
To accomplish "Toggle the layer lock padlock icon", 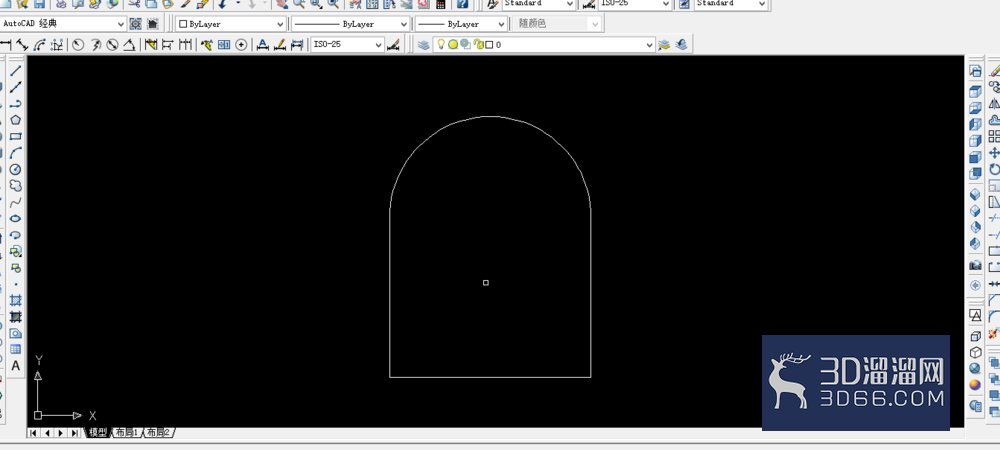I will (478, 45).
